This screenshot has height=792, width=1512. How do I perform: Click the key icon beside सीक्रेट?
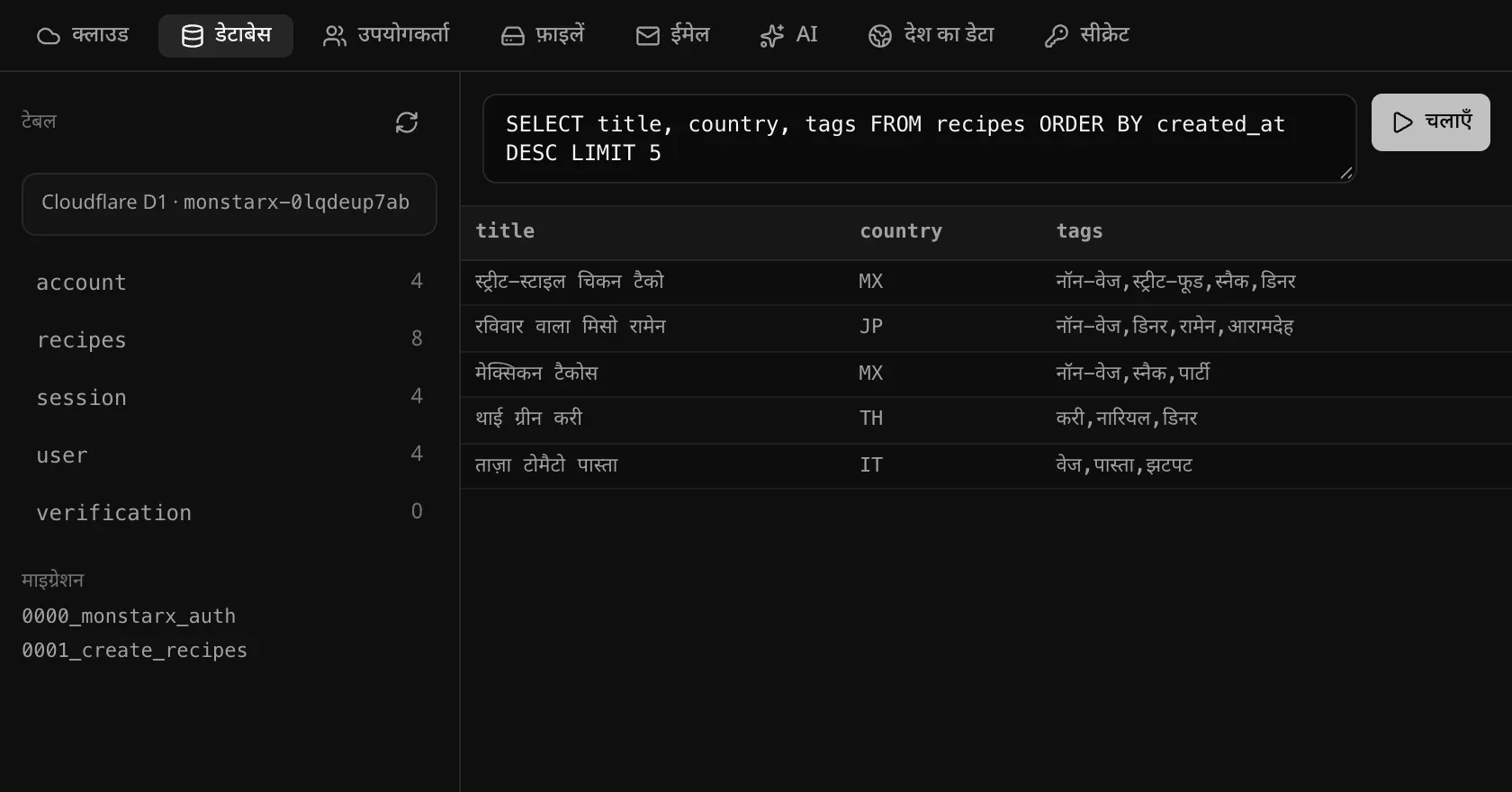click(x=1057, y=36)
